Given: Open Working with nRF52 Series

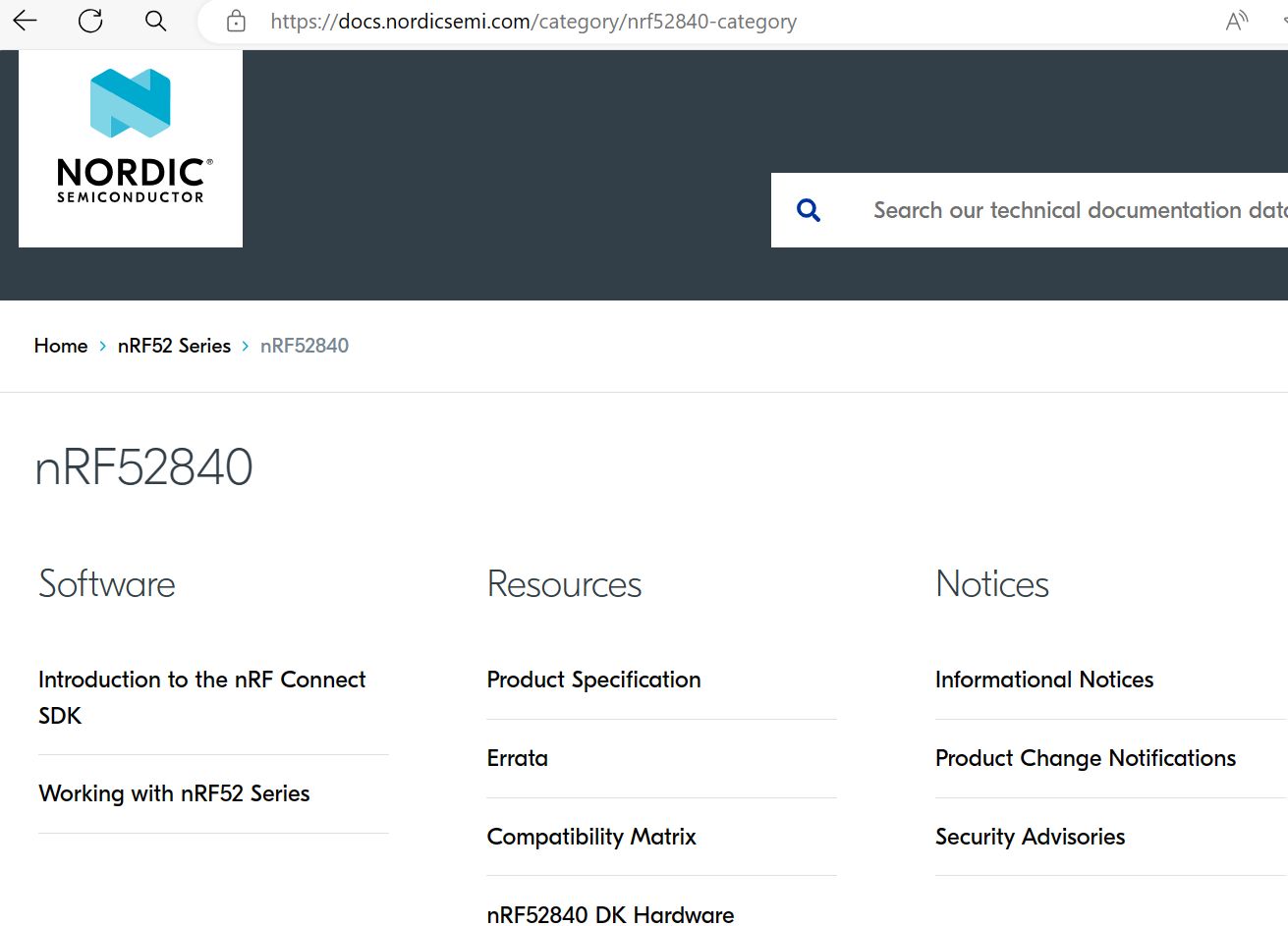Looking at the screenshot, I should [x=174, y=793].
